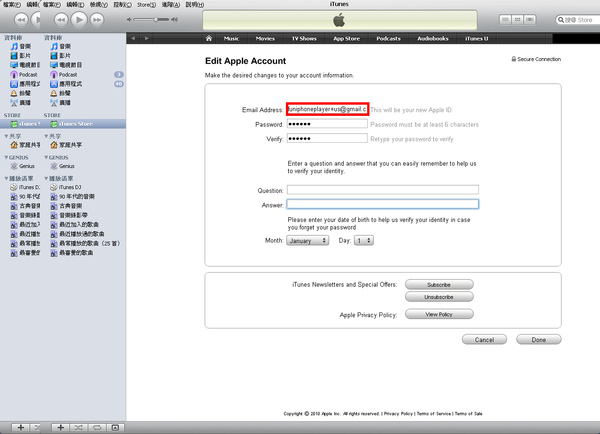
Task: Click the Done button
Action: tap(539, 339)
